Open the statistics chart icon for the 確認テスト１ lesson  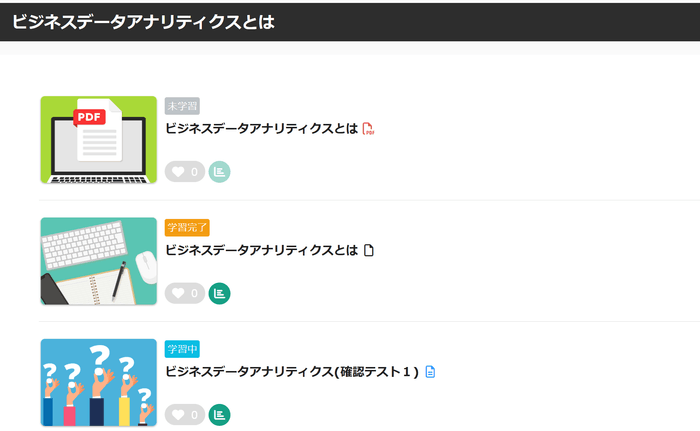point(219,414)
